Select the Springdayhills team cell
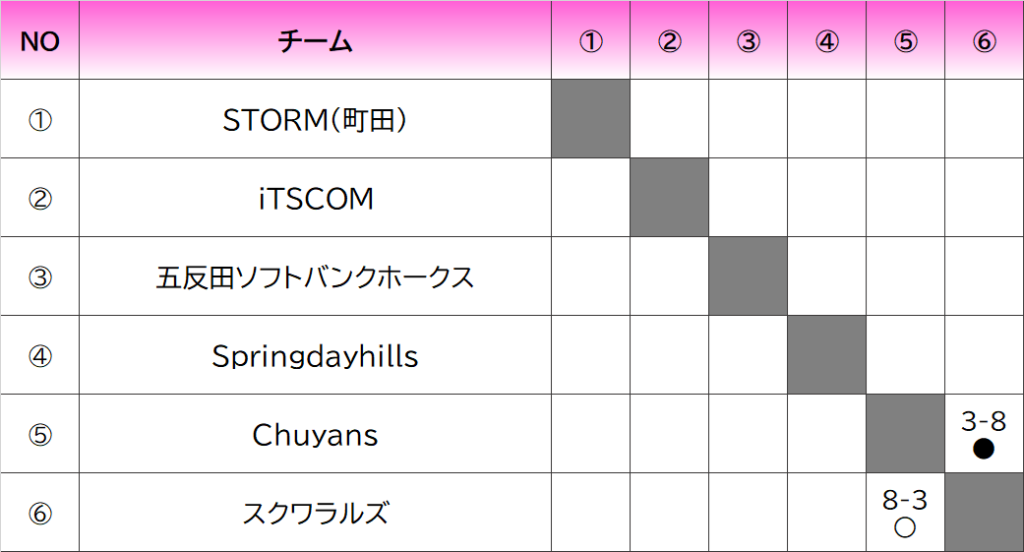Screen dimensions: 1024x552 pyautogui.click(x=315, y=355)
